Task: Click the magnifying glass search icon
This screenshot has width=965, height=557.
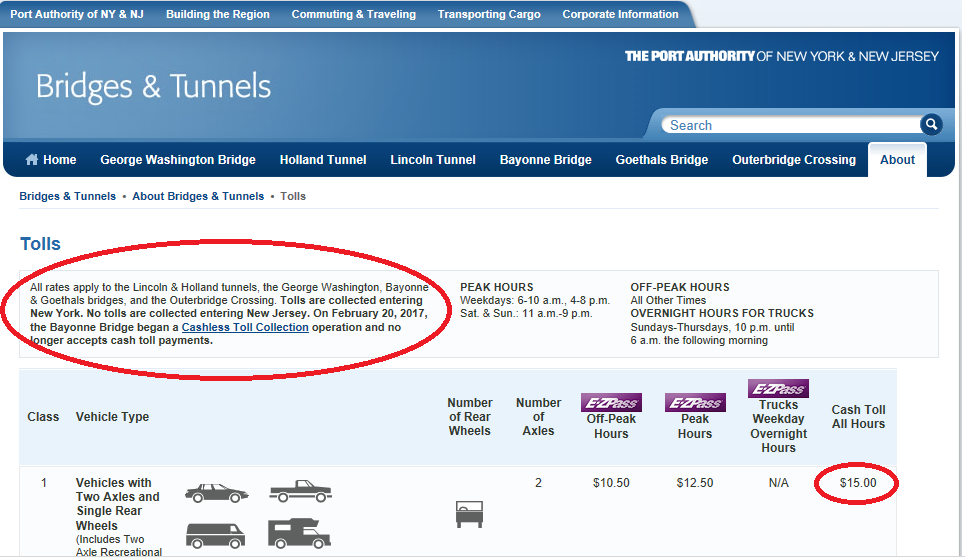Action: 931,124
